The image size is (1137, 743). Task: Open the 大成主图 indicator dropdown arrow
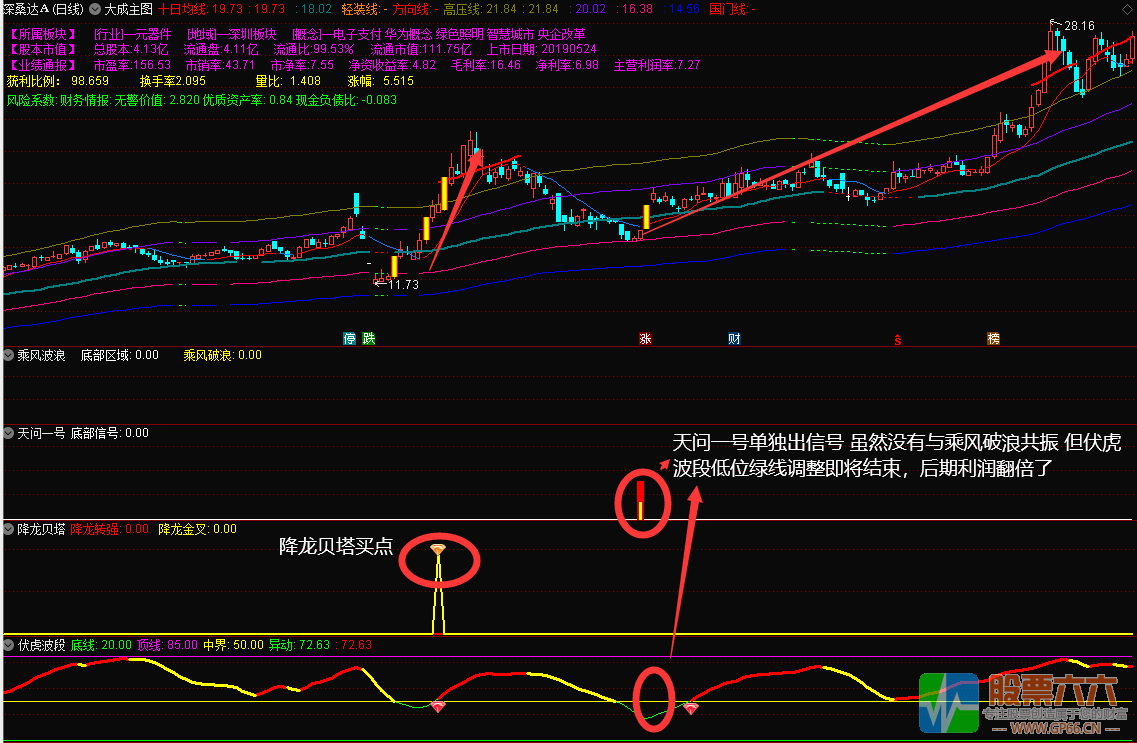pos(95,9)
